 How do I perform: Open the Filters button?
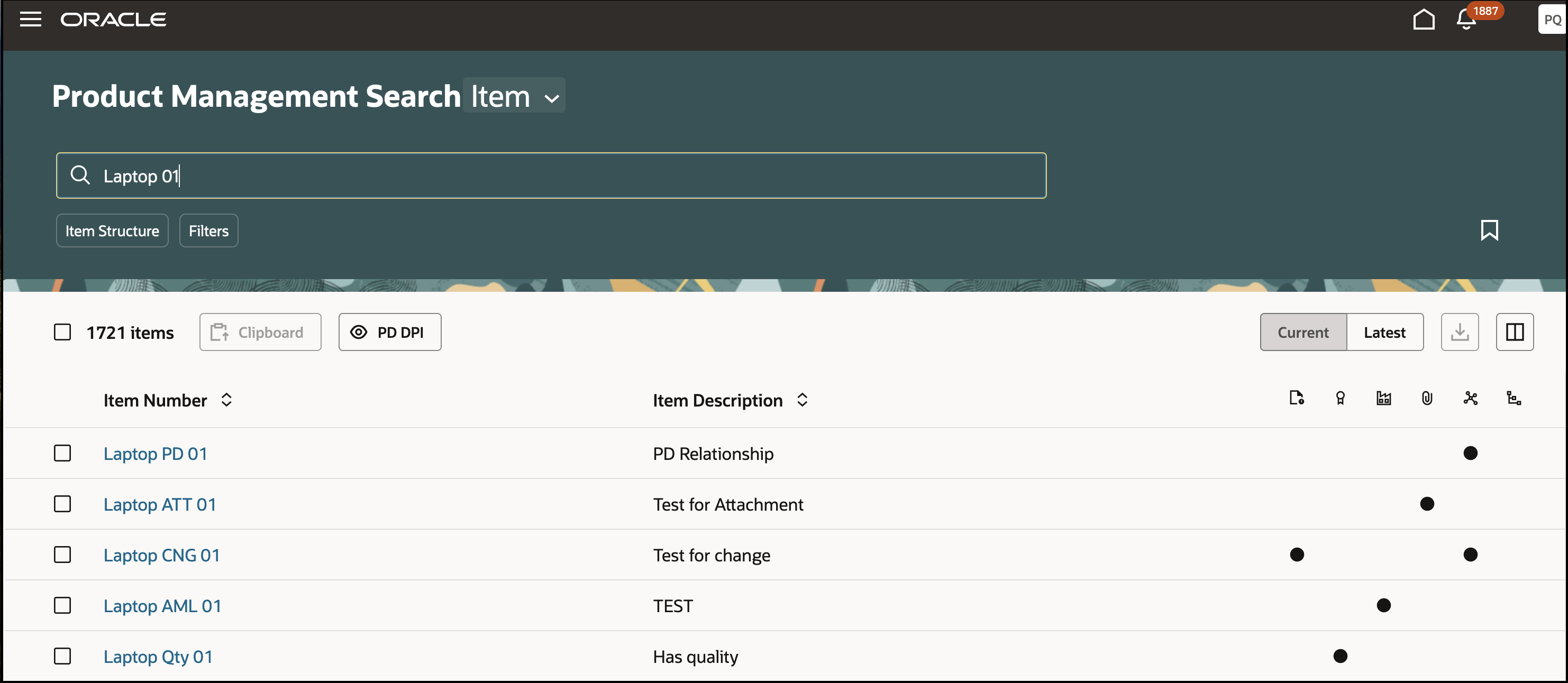(x=208, y=230)
